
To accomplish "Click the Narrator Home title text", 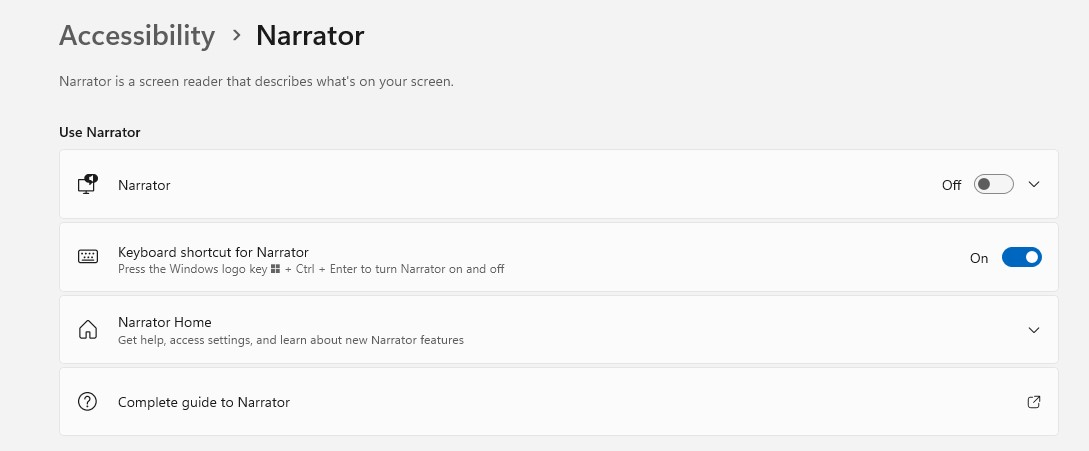I will pos(165,322).
